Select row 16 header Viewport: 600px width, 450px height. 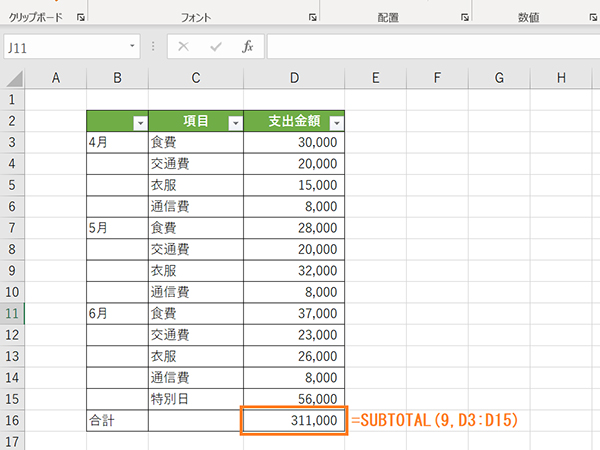point(12,421)
